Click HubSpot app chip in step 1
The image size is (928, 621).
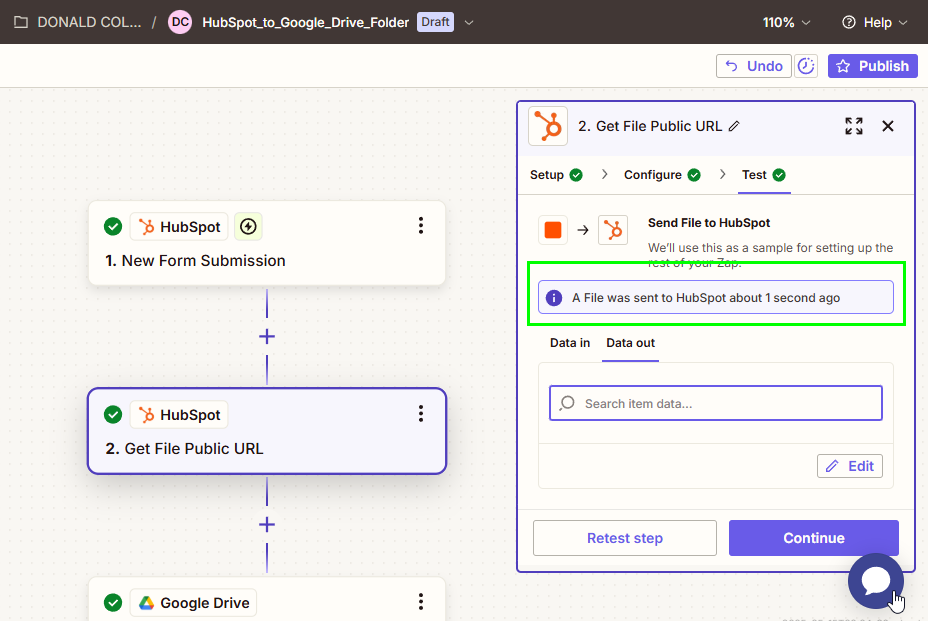click(x=179, y=227)
